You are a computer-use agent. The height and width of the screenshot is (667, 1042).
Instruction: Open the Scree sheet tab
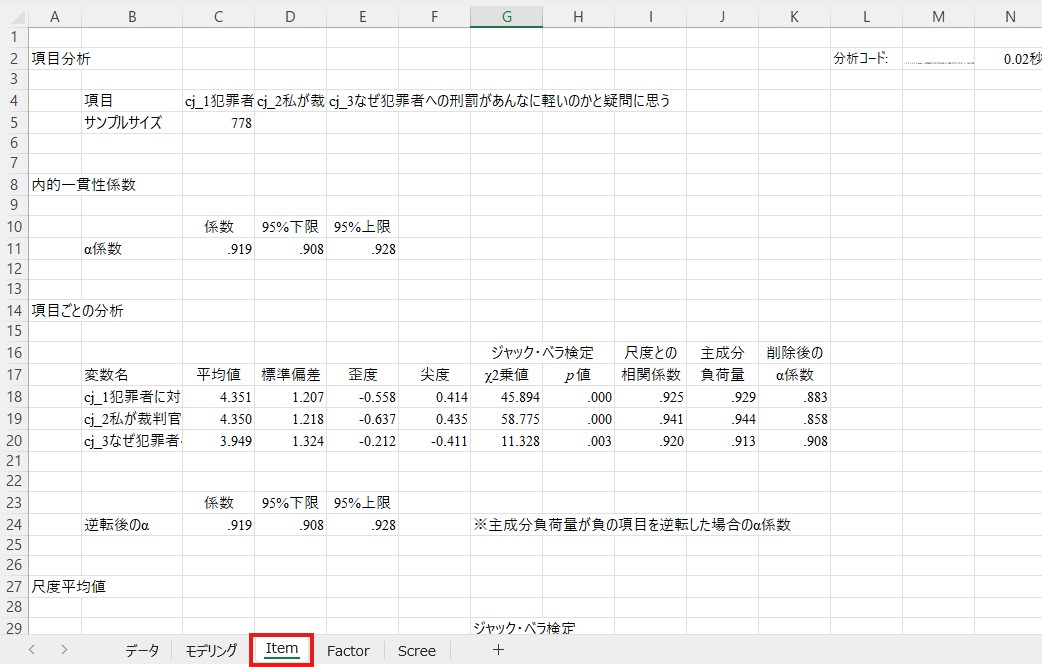click(x=417, y=651)
